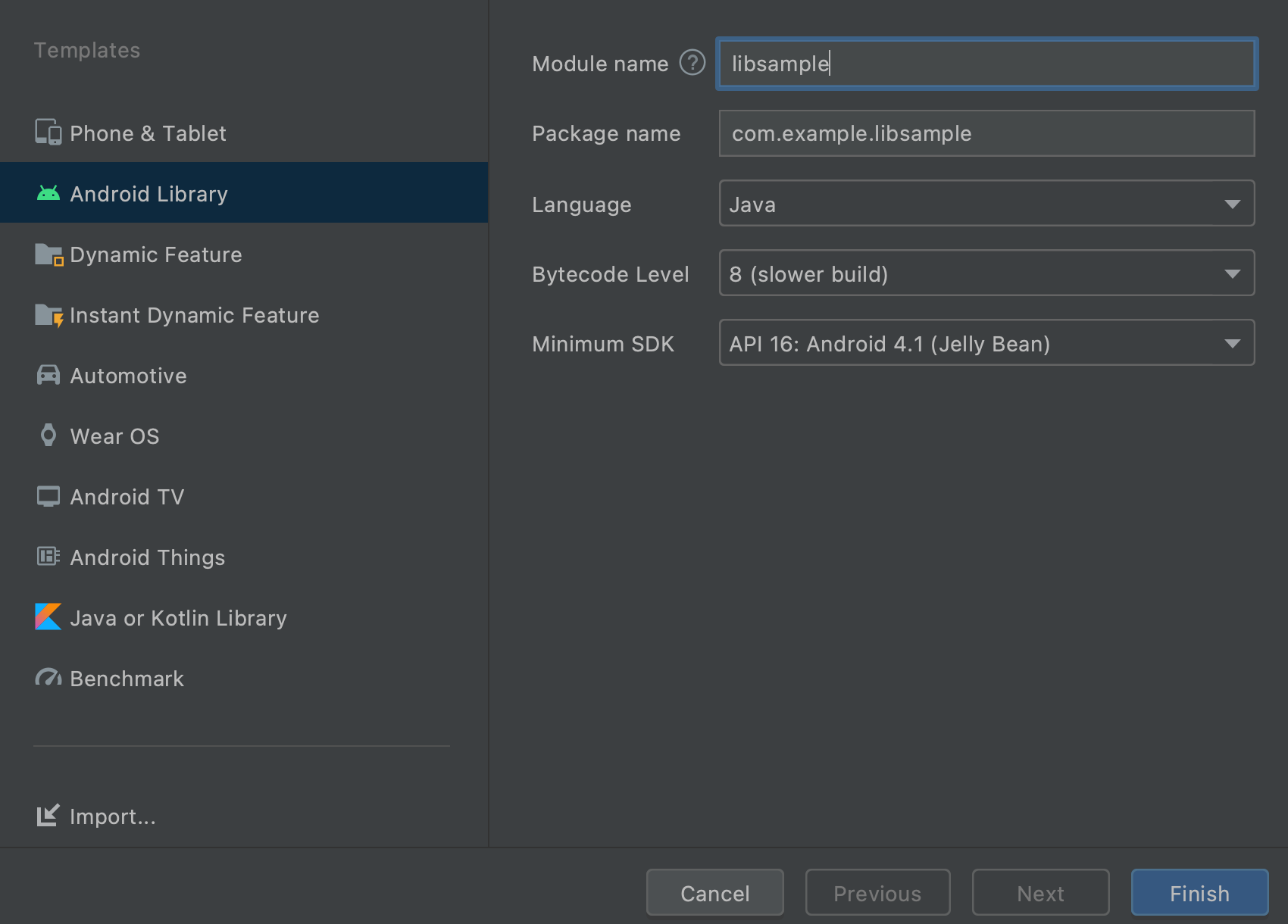Viewport: 1288px width, 924px height.
Task: Click the Minimum SDK label
Action: tap(603, 344)
